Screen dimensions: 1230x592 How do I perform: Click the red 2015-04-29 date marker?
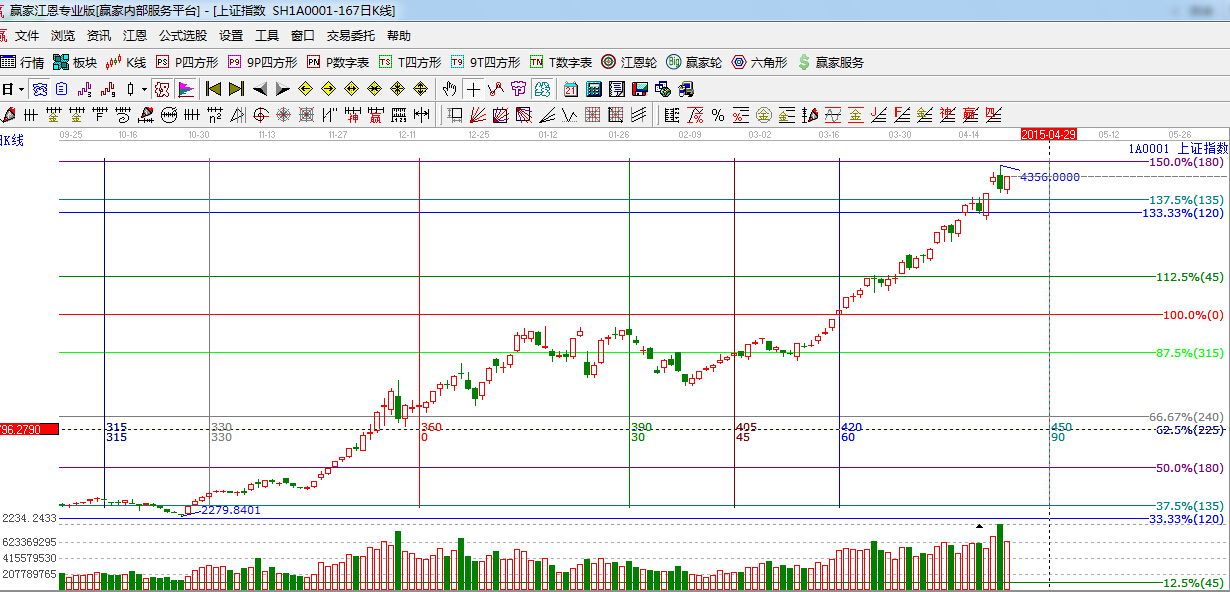point(1048,134)
